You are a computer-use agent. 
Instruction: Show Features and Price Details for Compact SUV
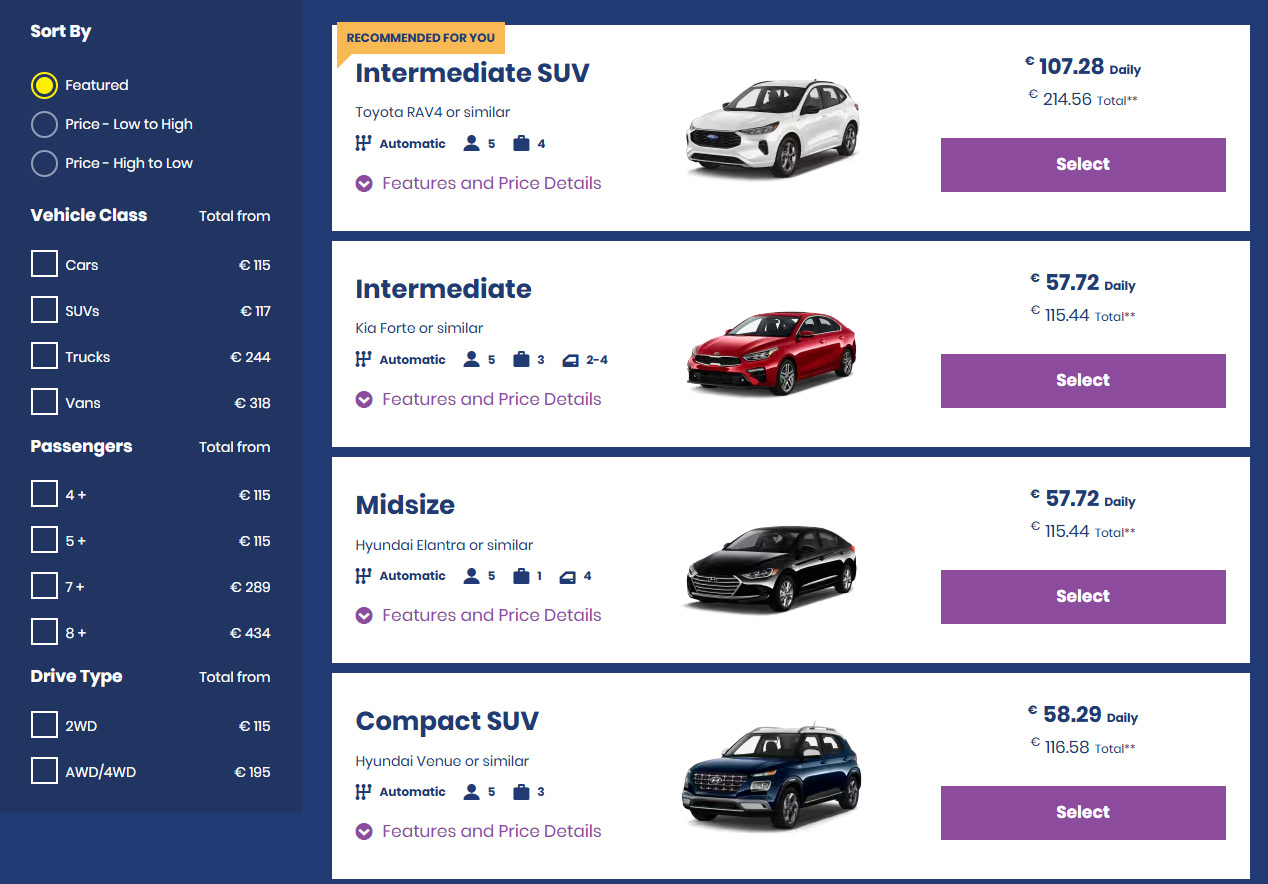click(x=479, y=831)
